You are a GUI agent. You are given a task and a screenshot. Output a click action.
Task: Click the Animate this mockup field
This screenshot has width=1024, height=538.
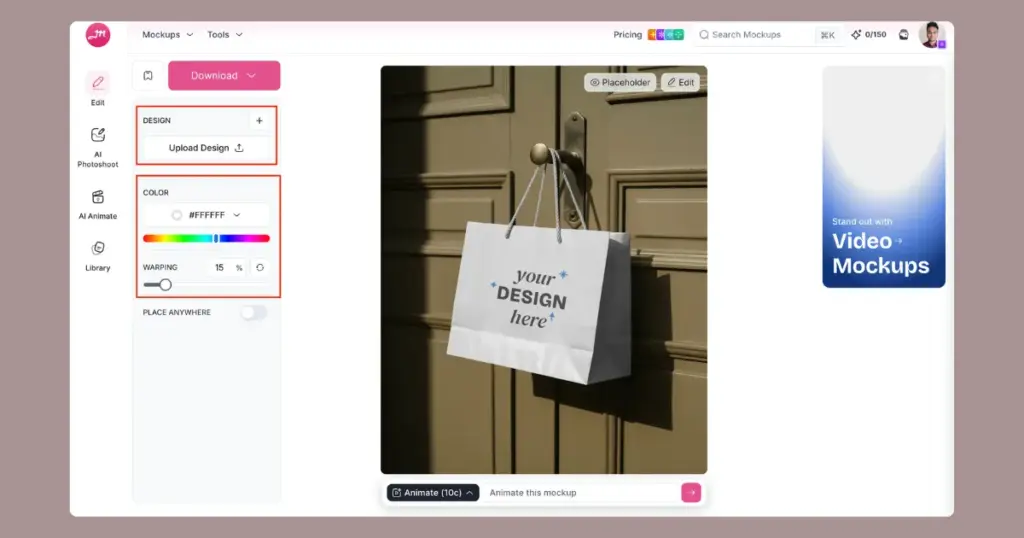pos(581,493)
